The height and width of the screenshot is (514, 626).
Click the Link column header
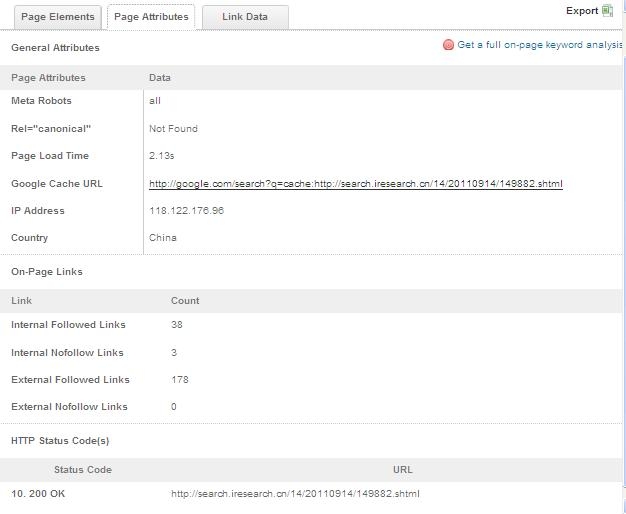click(x=22, y=301)
